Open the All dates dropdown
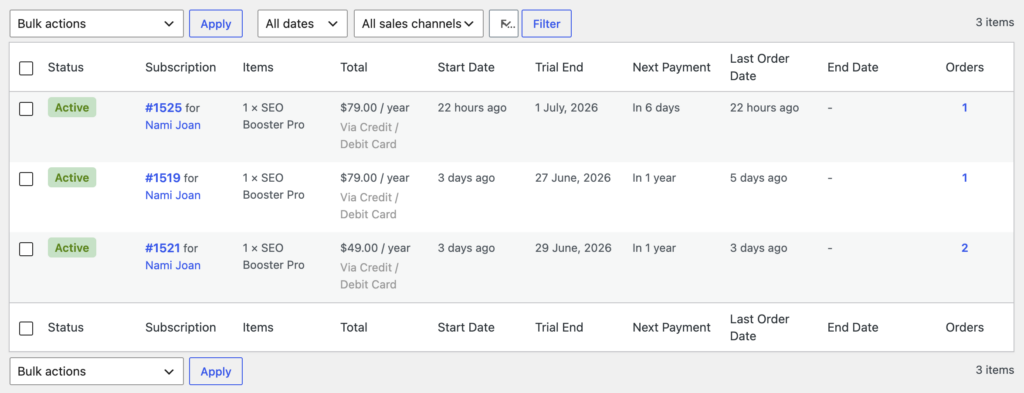Screen dimensions: 1024x393 click(x=302, y=24)
